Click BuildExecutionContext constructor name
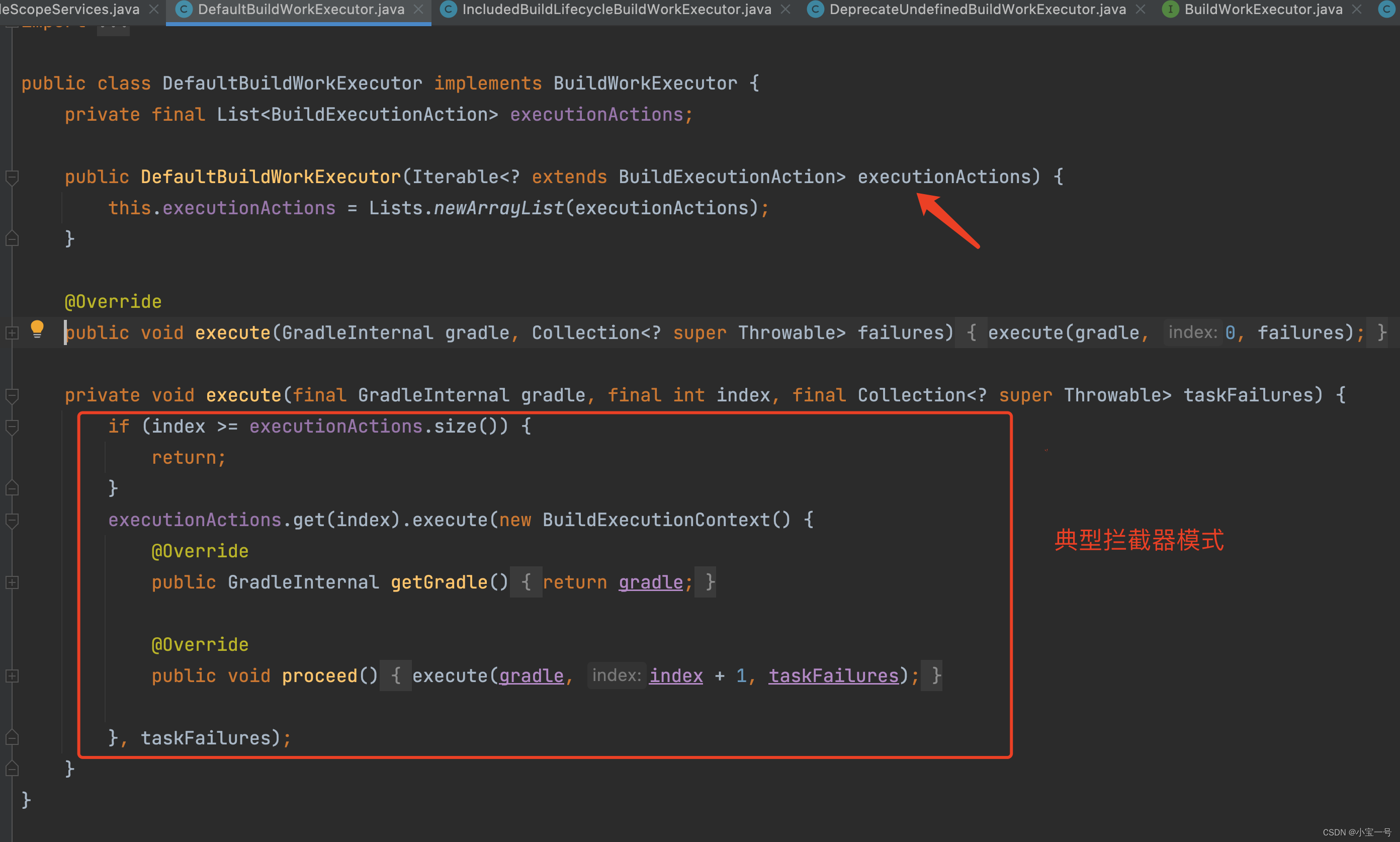Viewport: 1400px width, 842px height. tap(656, 520)
